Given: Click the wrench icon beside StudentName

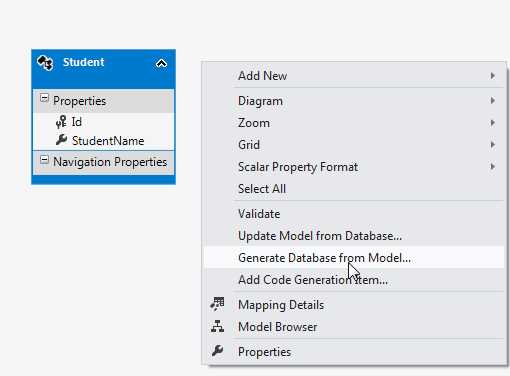Looking at the screenshot, I should 61,140.
